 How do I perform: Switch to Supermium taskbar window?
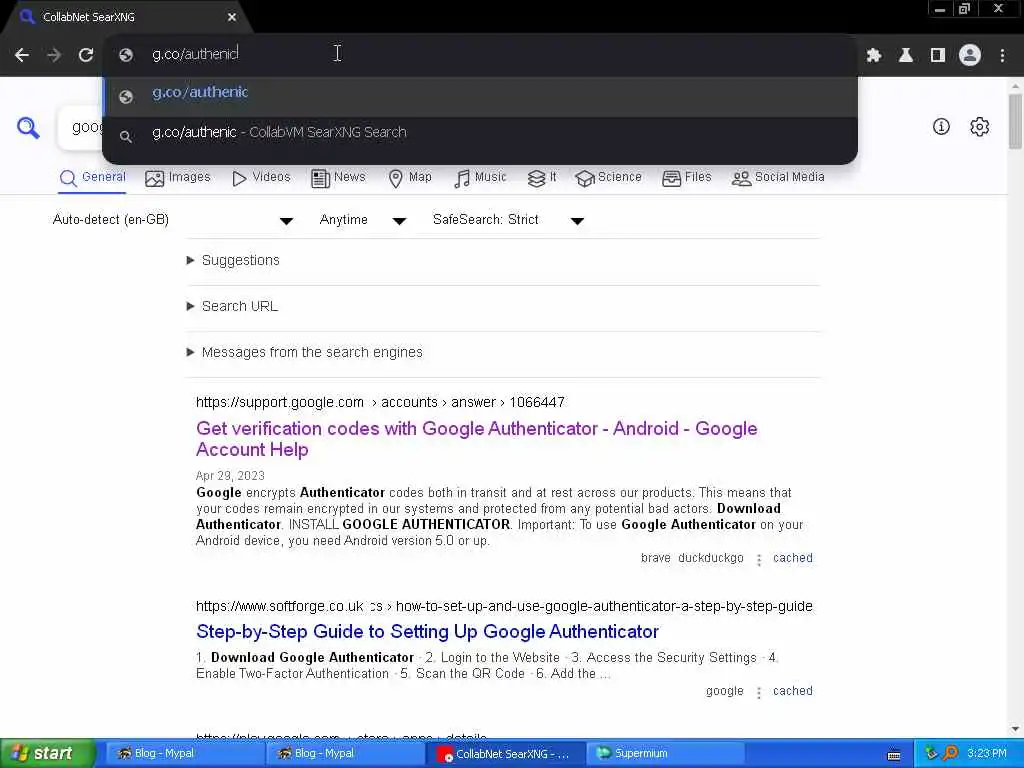pos(665,754)
